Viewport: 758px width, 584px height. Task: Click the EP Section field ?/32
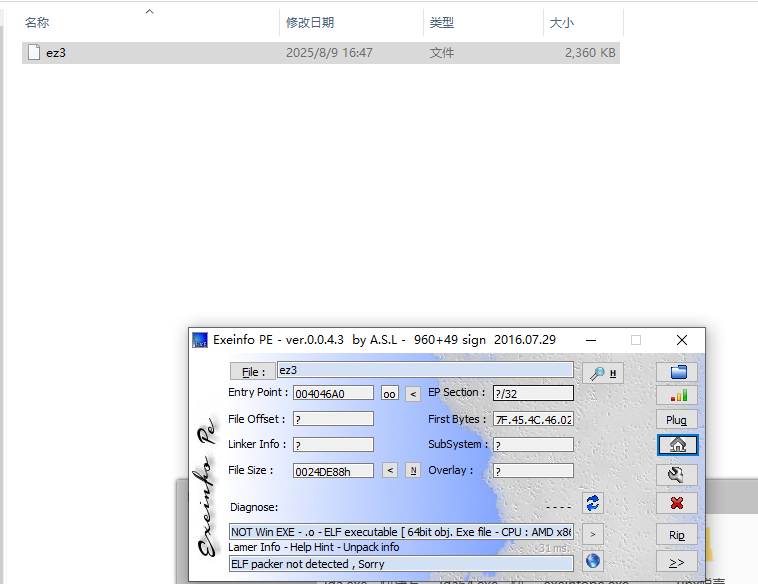pos(533,393)
